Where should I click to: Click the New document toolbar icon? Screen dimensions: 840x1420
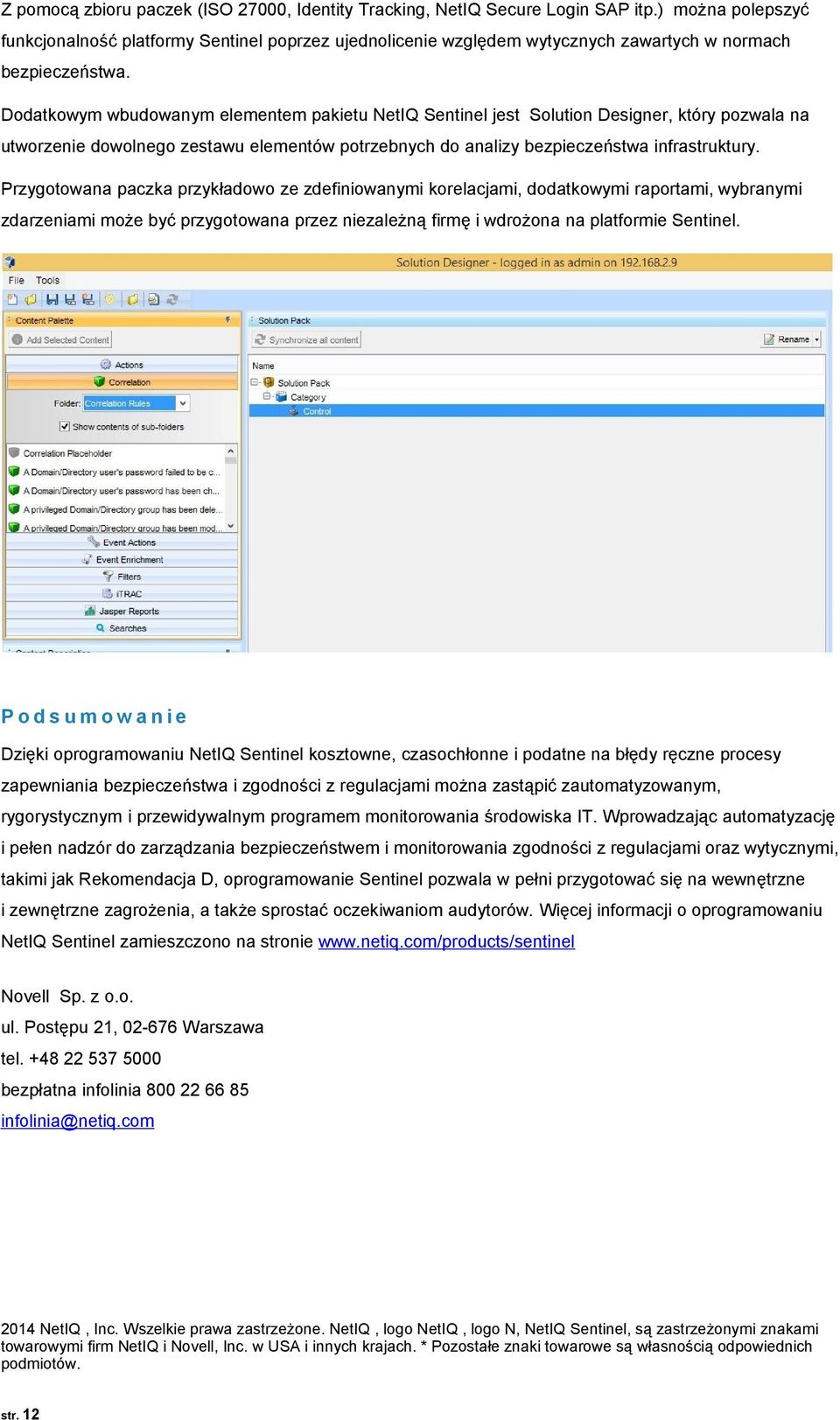click(x=12, y=299)
